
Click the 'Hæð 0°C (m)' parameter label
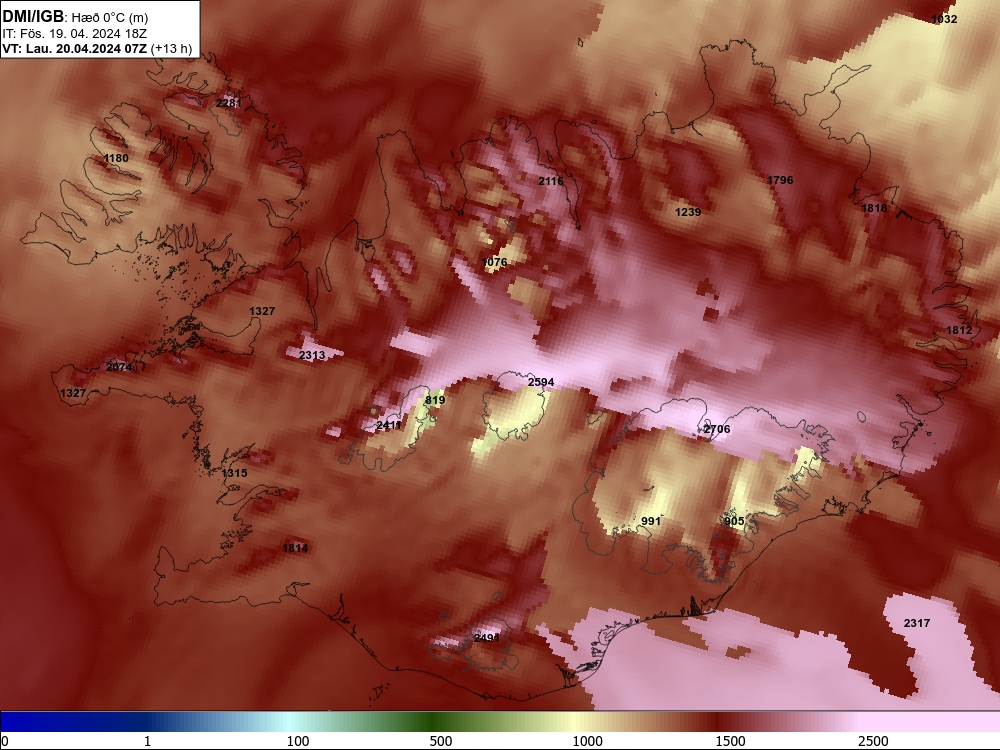(x=109, y=17)
